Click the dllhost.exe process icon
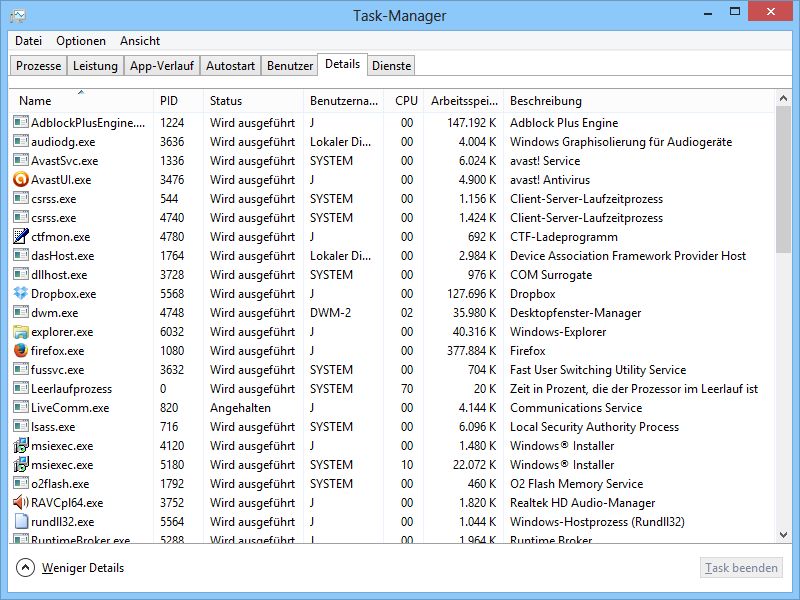The height and width of the screenshot is (600, 800). pos(20,274)
